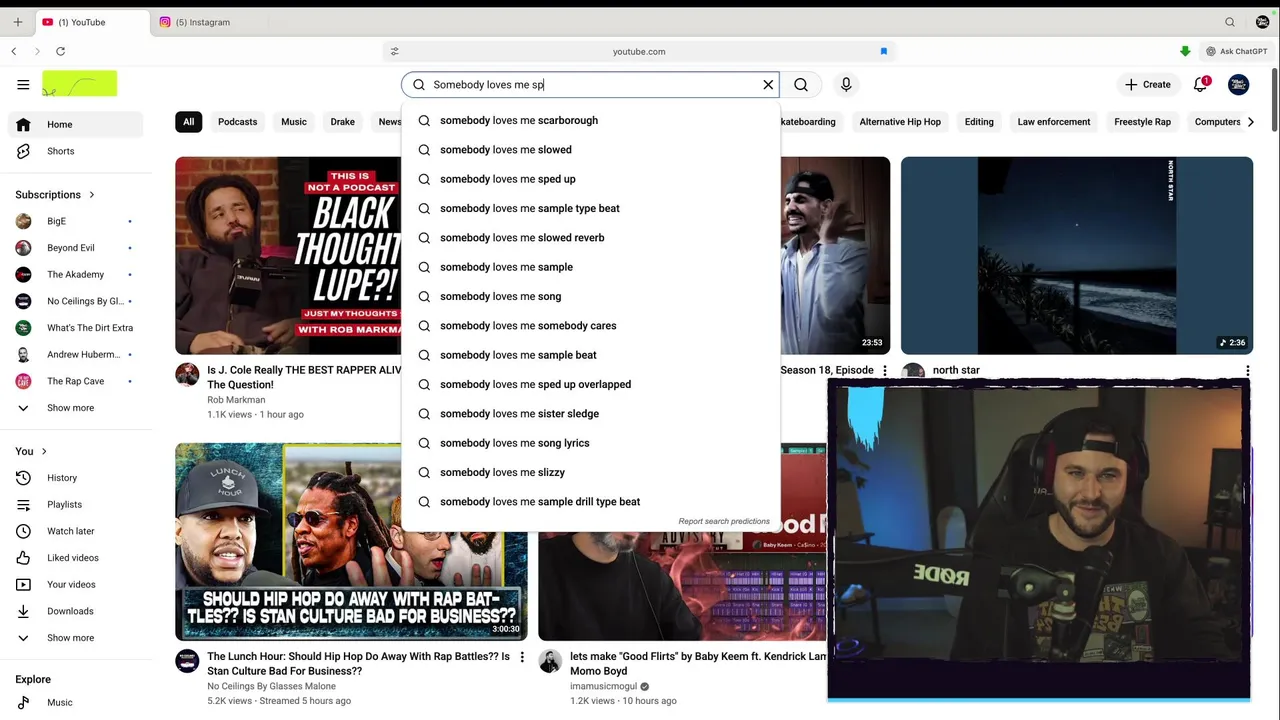Open the account avatar menu
This screenshot has width=1280, height=720.
[x=1238, y=85]
